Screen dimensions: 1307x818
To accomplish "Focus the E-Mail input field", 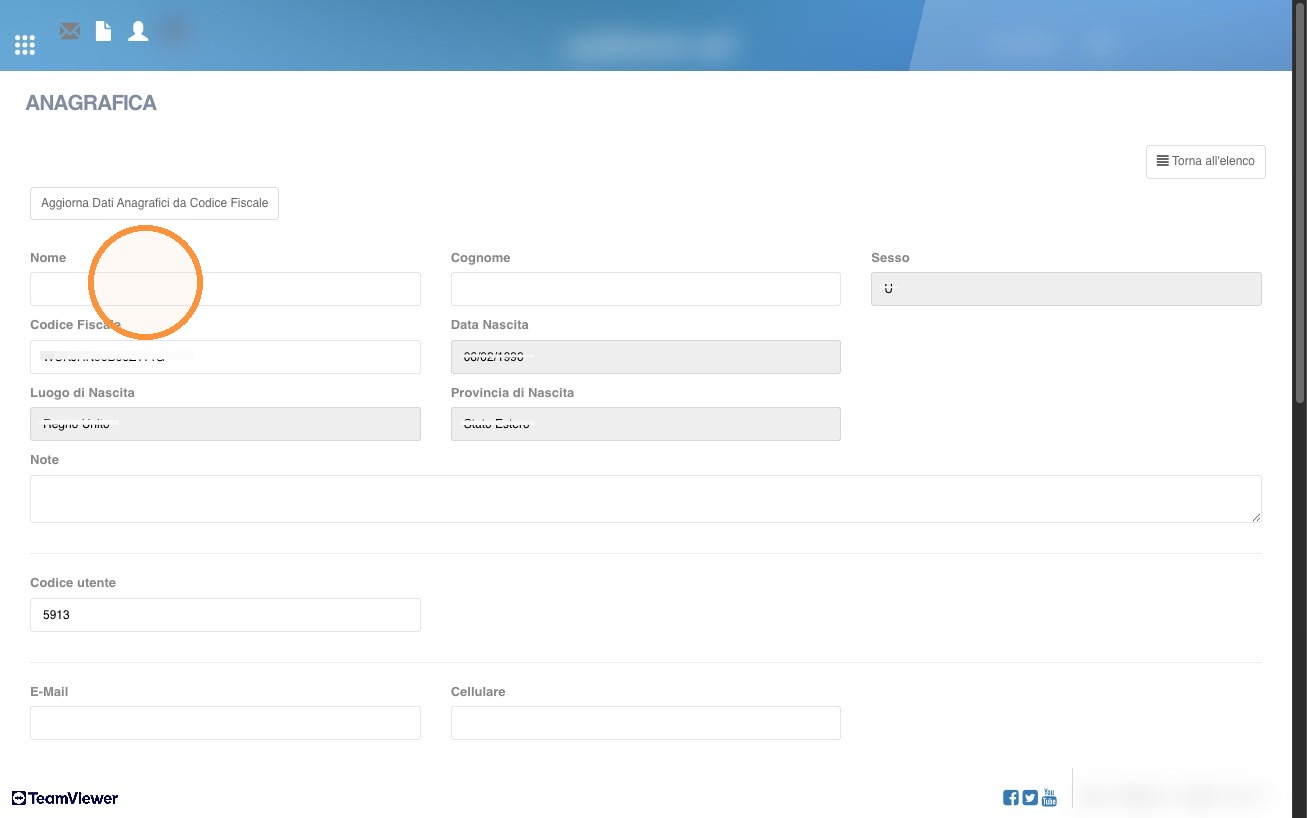I will (x=225, y=723).
